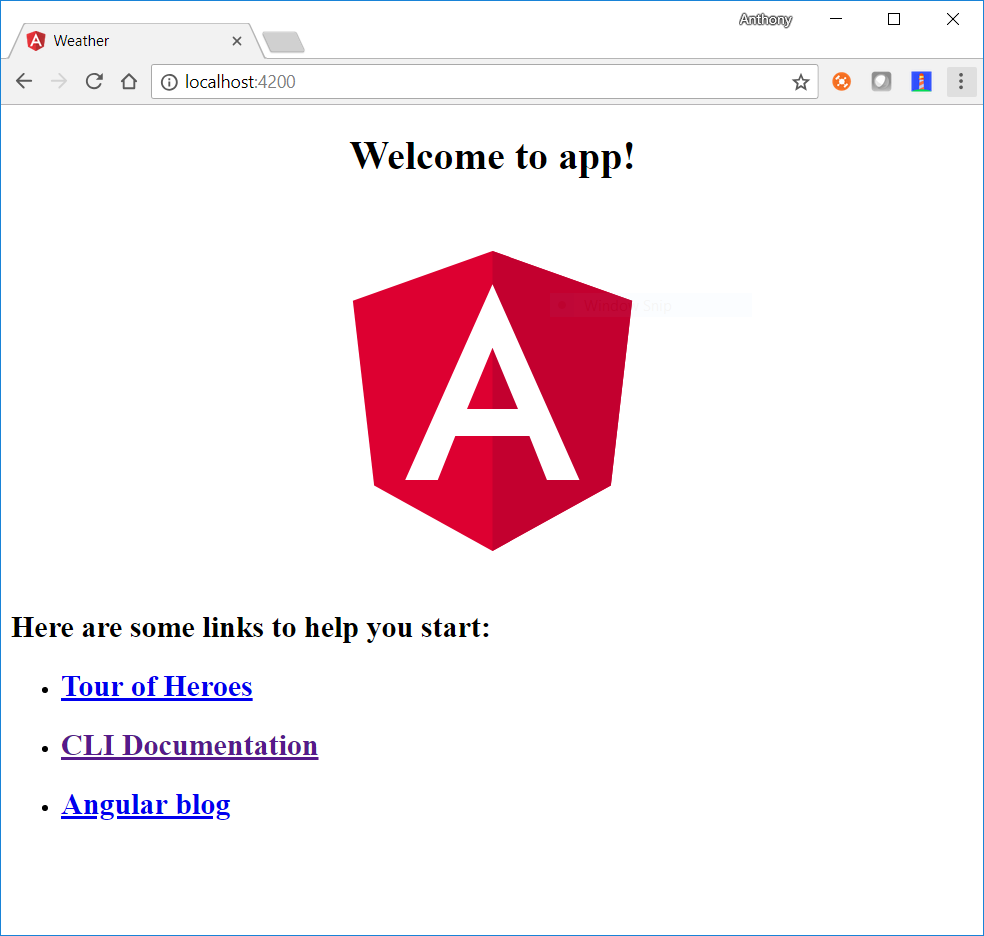Open the browser home page

point(129,82)
